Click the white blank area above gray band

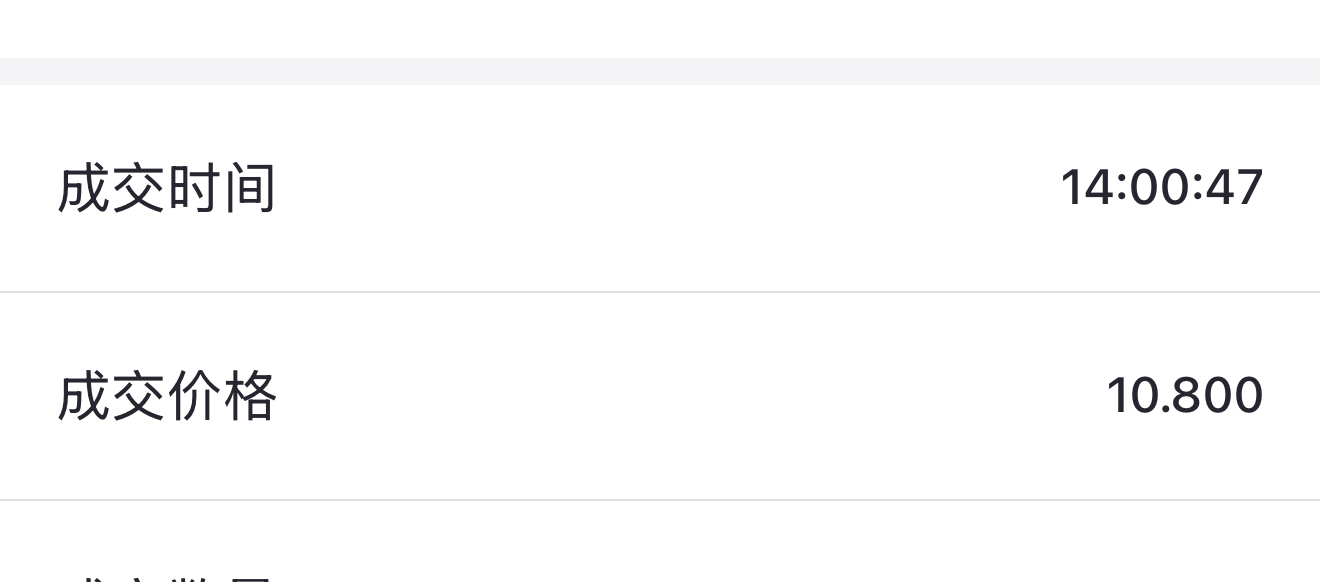[660, 27]
